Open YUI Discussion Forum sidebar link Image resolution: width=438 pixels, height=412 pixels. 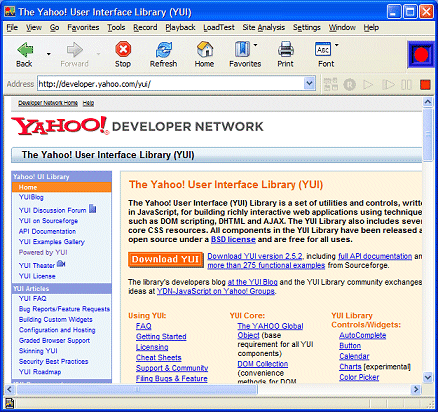[52, 211]
